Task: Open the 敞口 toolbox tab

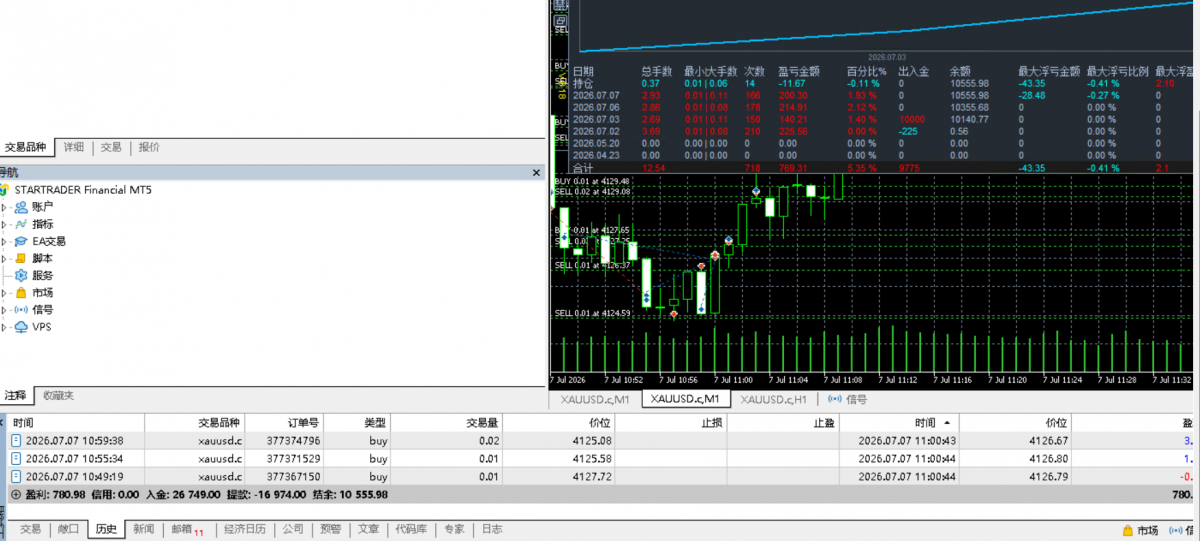Action: [x=67, y=530]
